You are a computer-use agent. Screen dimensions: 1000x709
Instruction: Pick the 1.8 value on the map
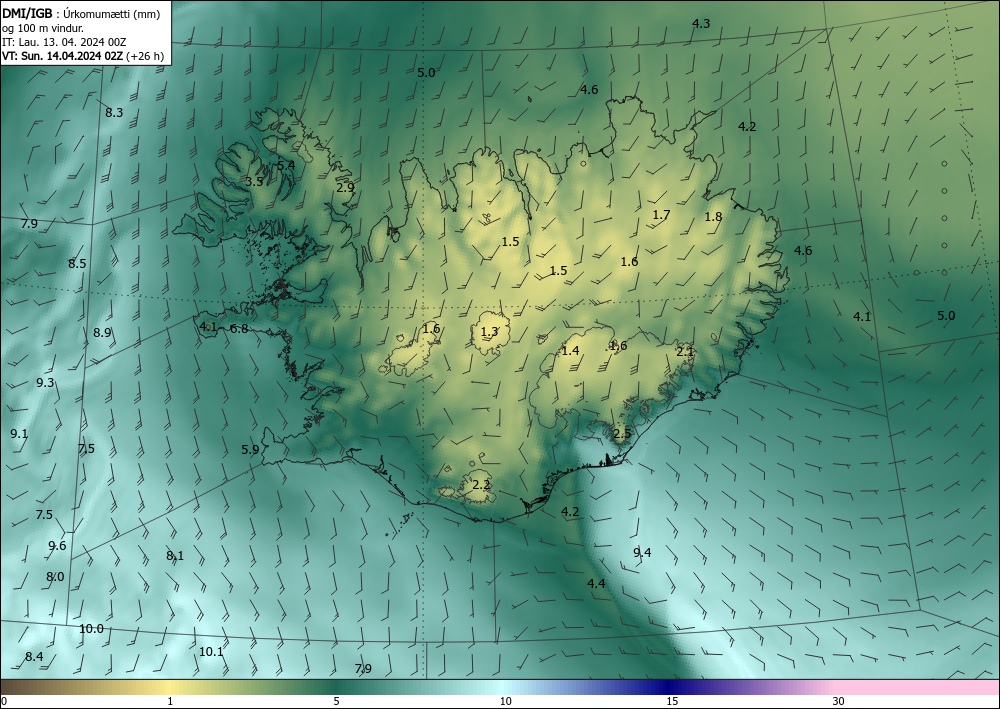point(713,217)
